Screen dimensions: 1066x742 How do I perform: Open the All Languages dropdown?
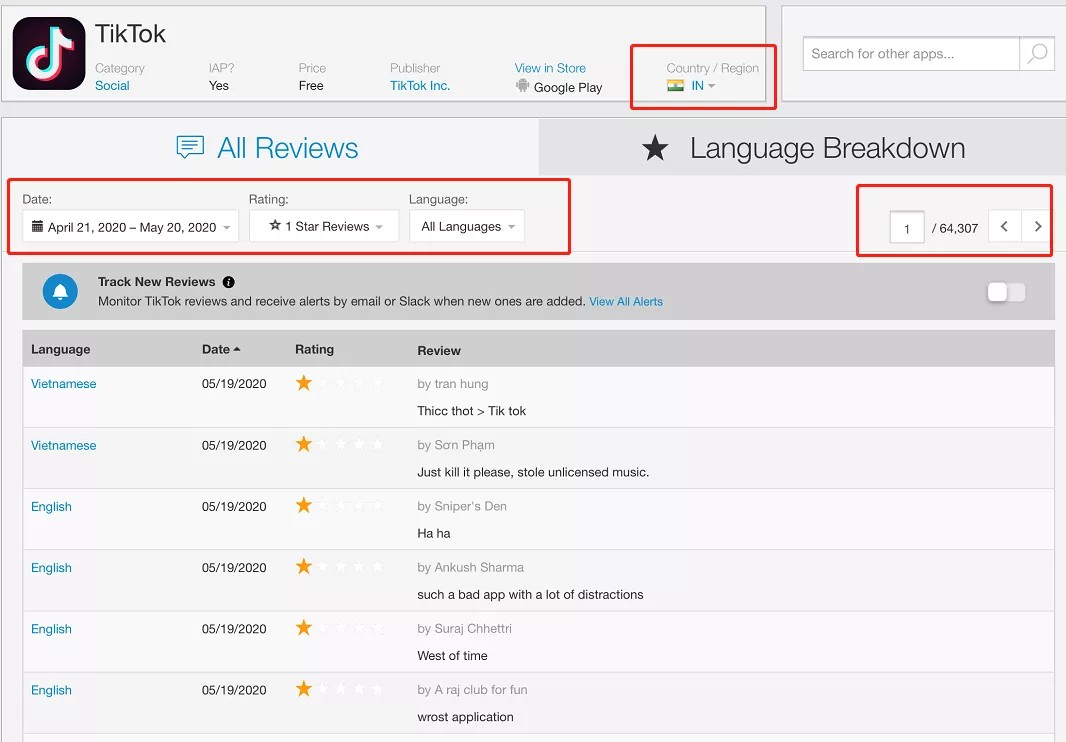click(x=467, y=226)
